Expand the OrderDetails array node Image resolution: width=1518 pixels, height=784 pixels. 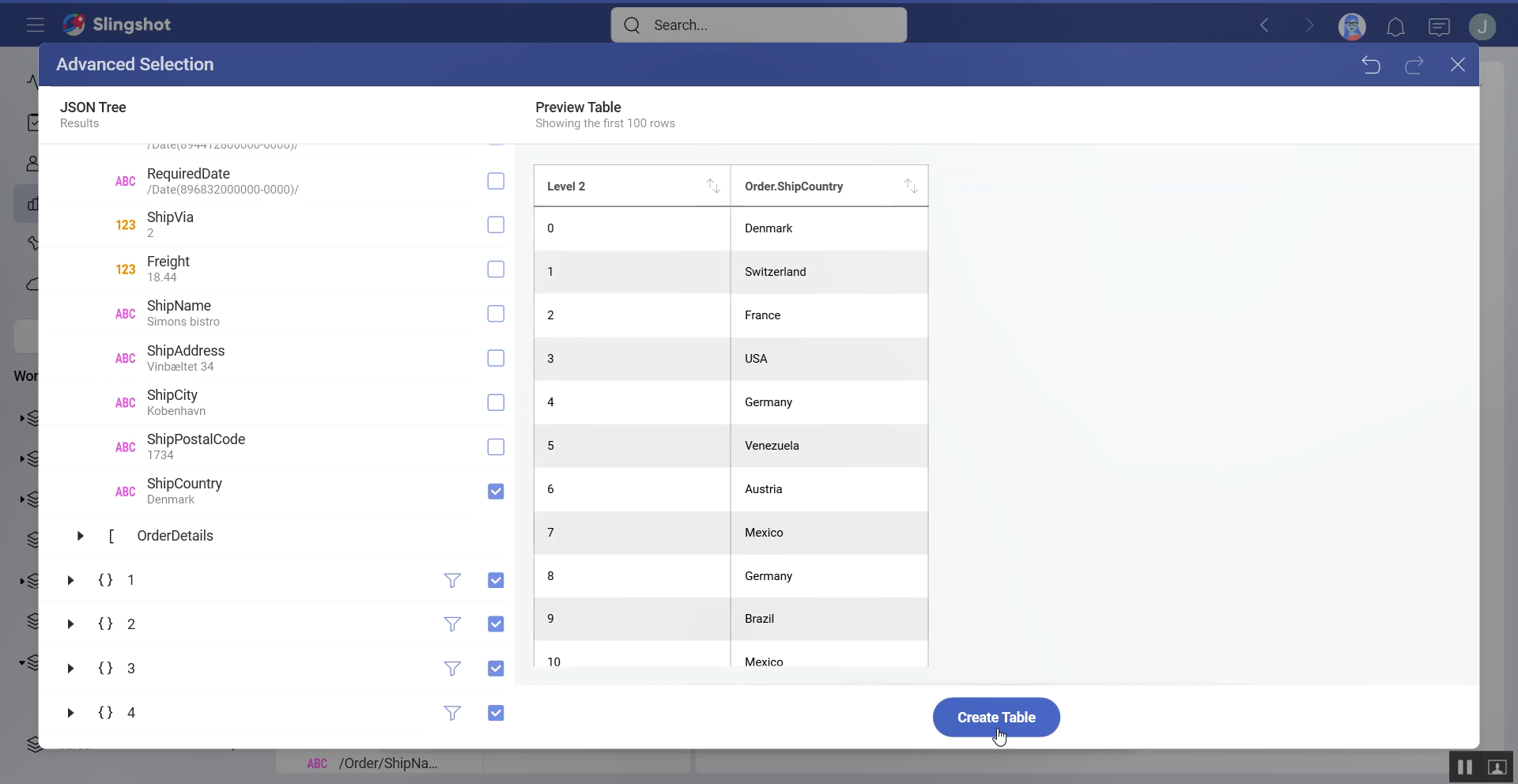click(x=80, y=536)
